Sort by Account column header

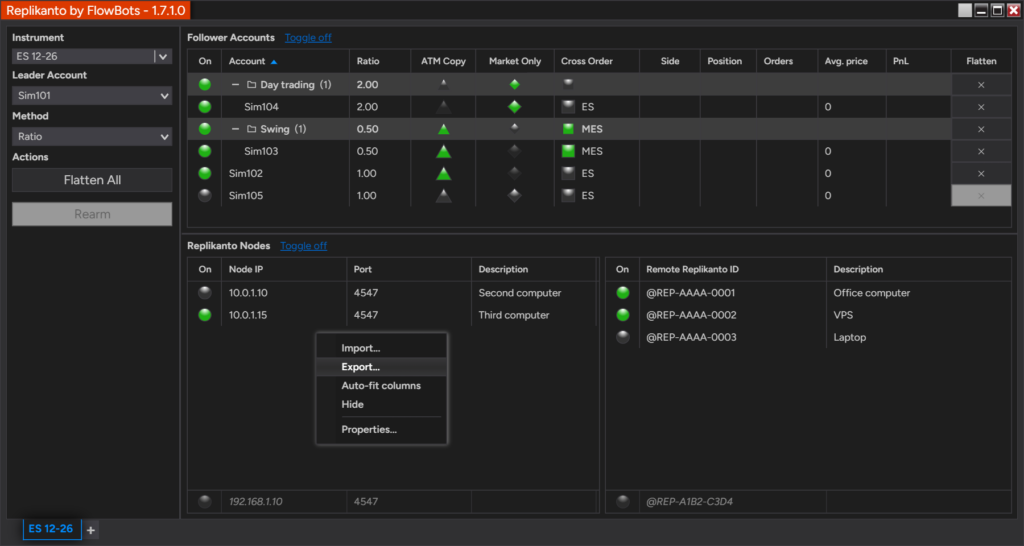(x=285, y=61)
